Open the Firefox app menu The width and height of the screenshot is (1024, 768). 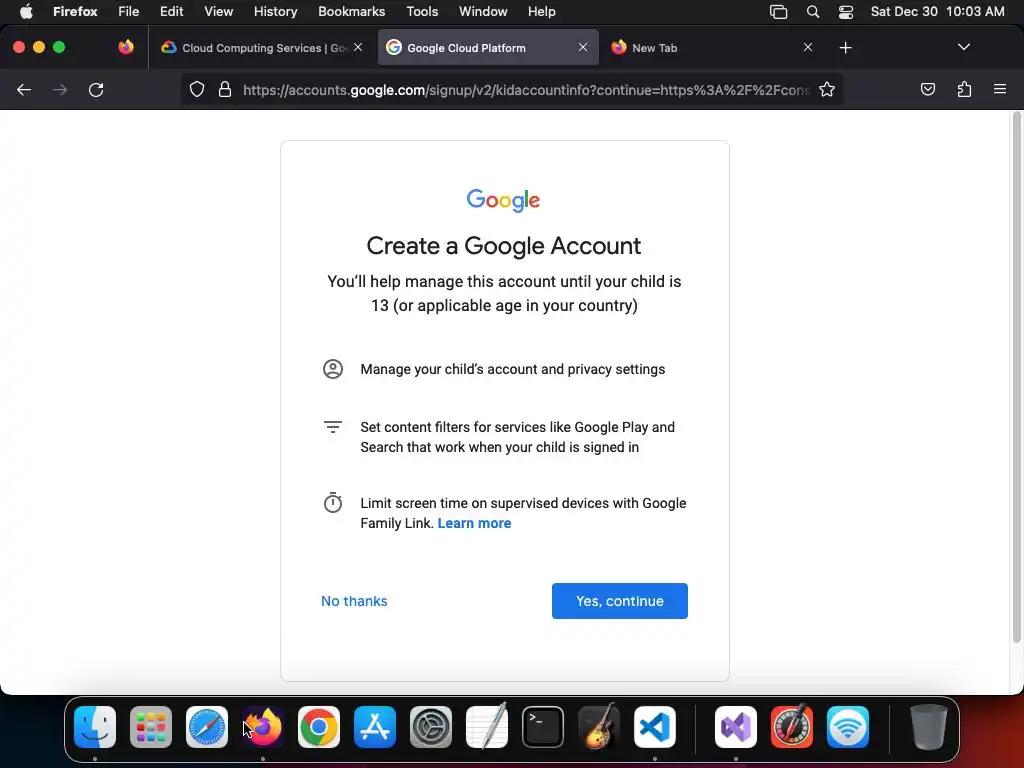point(75,11)
